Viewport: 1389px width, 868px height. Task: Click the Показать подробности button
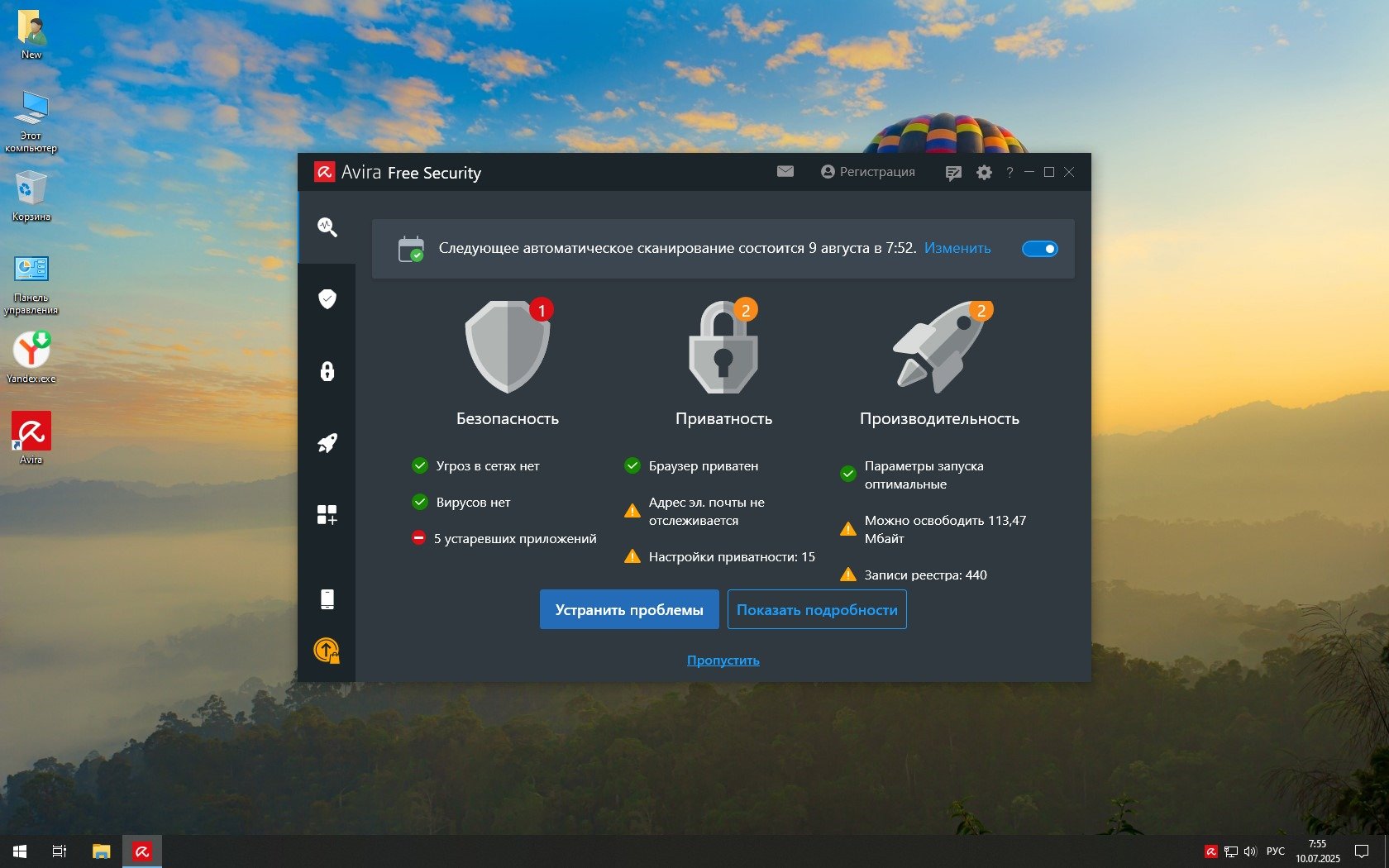817,610
